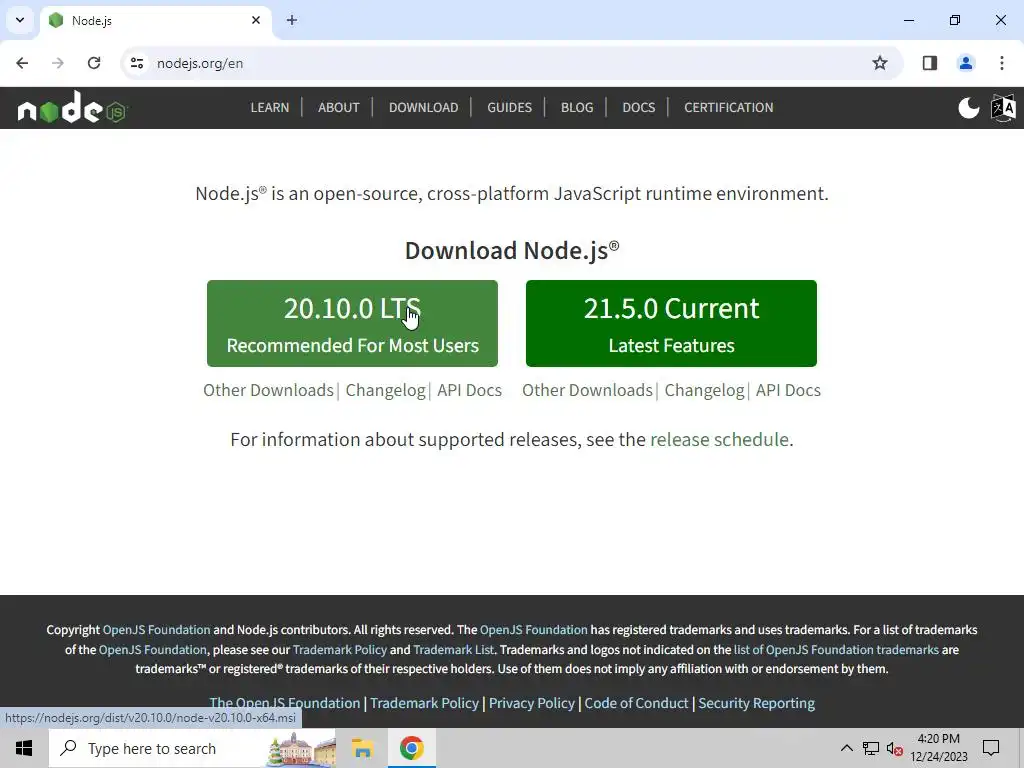Image resolution: width=1024 pixels, height=768 pixels.
Task: Follow the release schedule link
Action: point(719,440)
